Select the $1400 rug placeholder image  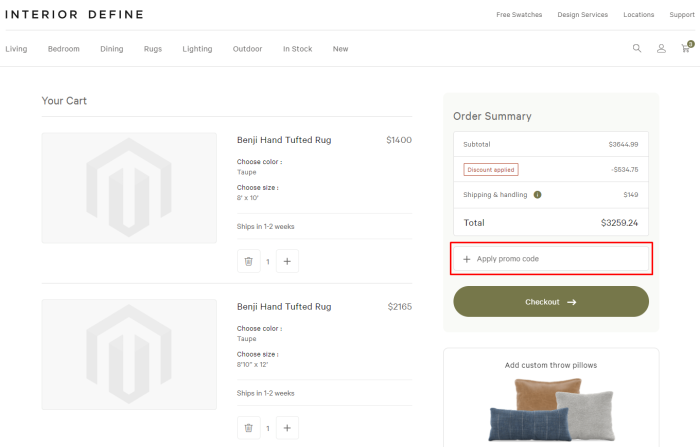(x=129, y=188)
